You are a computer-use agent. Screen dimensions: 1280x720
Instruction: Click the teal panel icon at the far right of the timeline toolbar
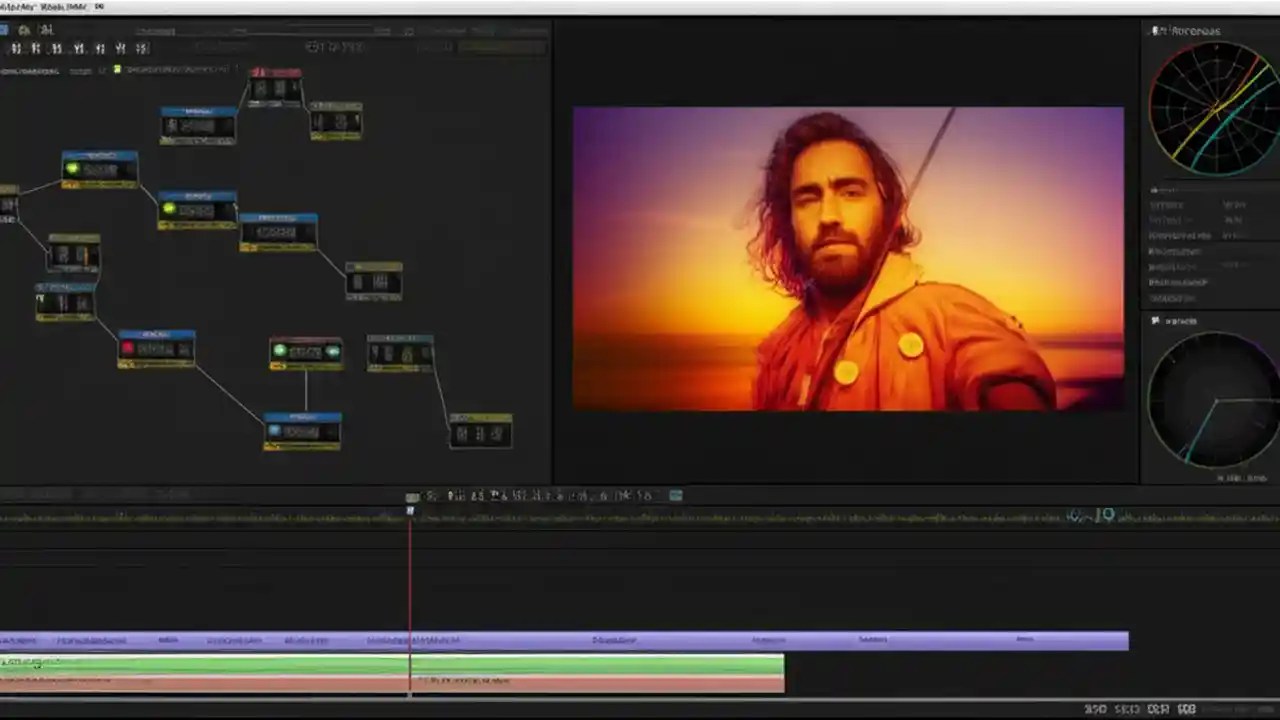tap(675, 495)
